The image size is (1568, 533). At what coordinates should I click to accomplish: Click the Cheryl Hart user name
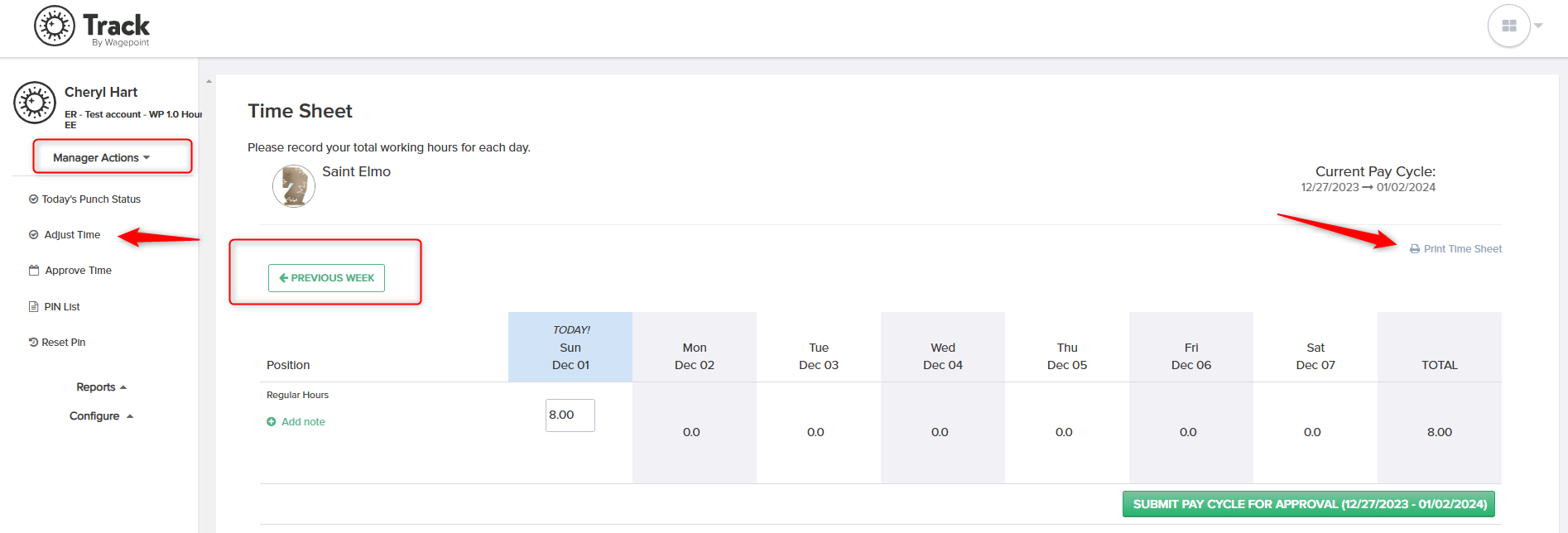click(x=101, y=92)
